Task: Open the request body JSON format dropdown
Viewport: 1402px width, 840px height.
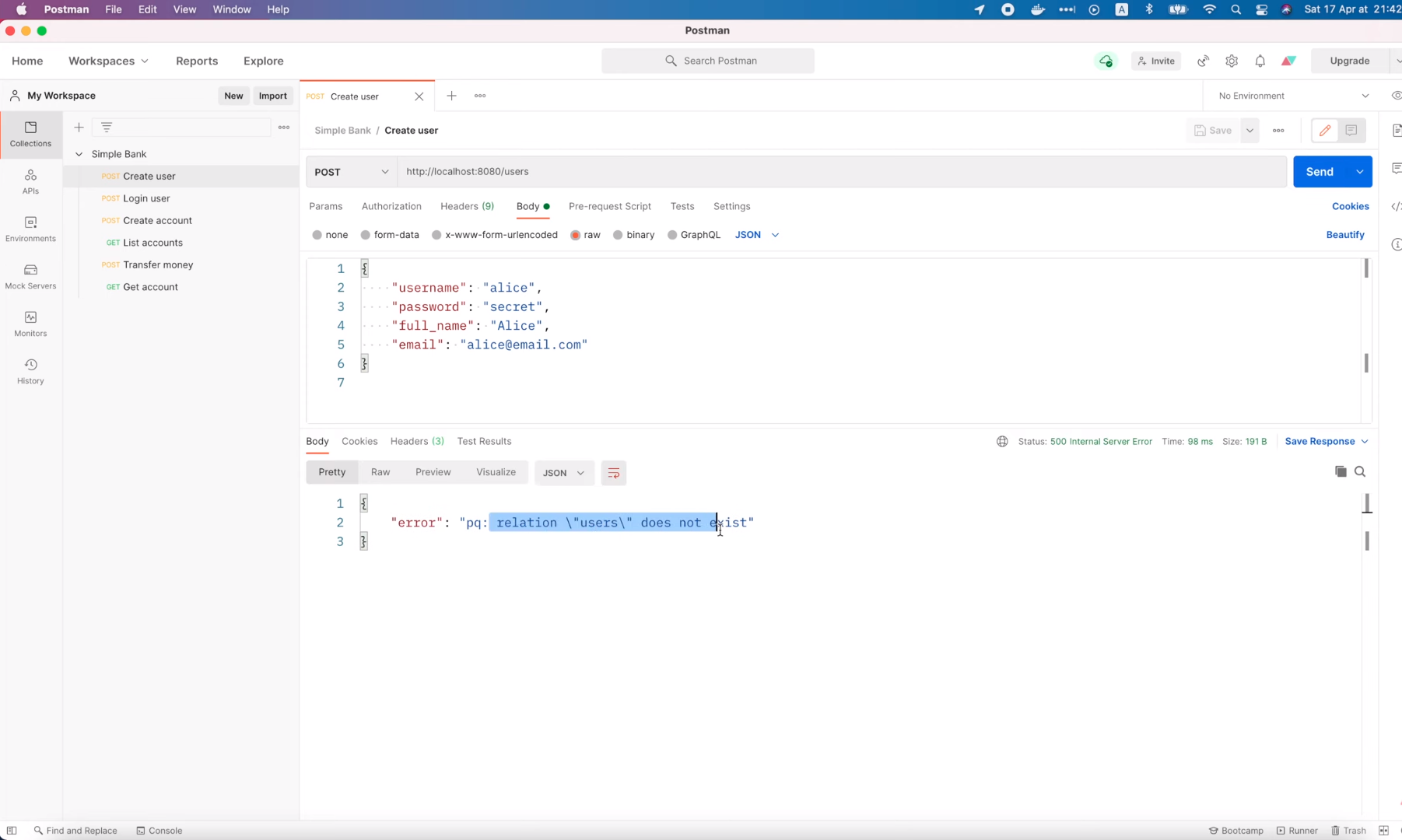Action: pos(757,235)
